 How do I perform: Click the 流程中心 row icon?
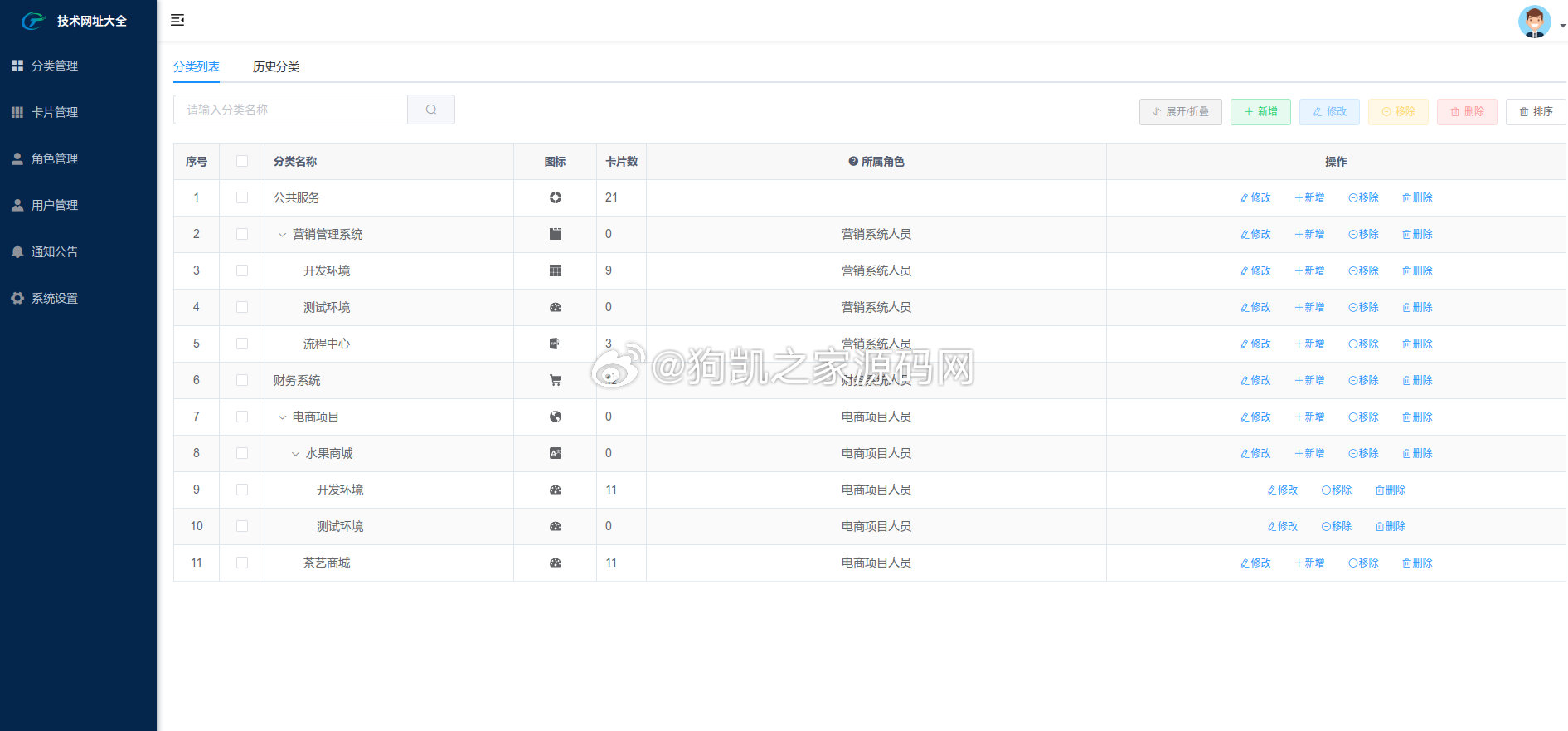556,344
